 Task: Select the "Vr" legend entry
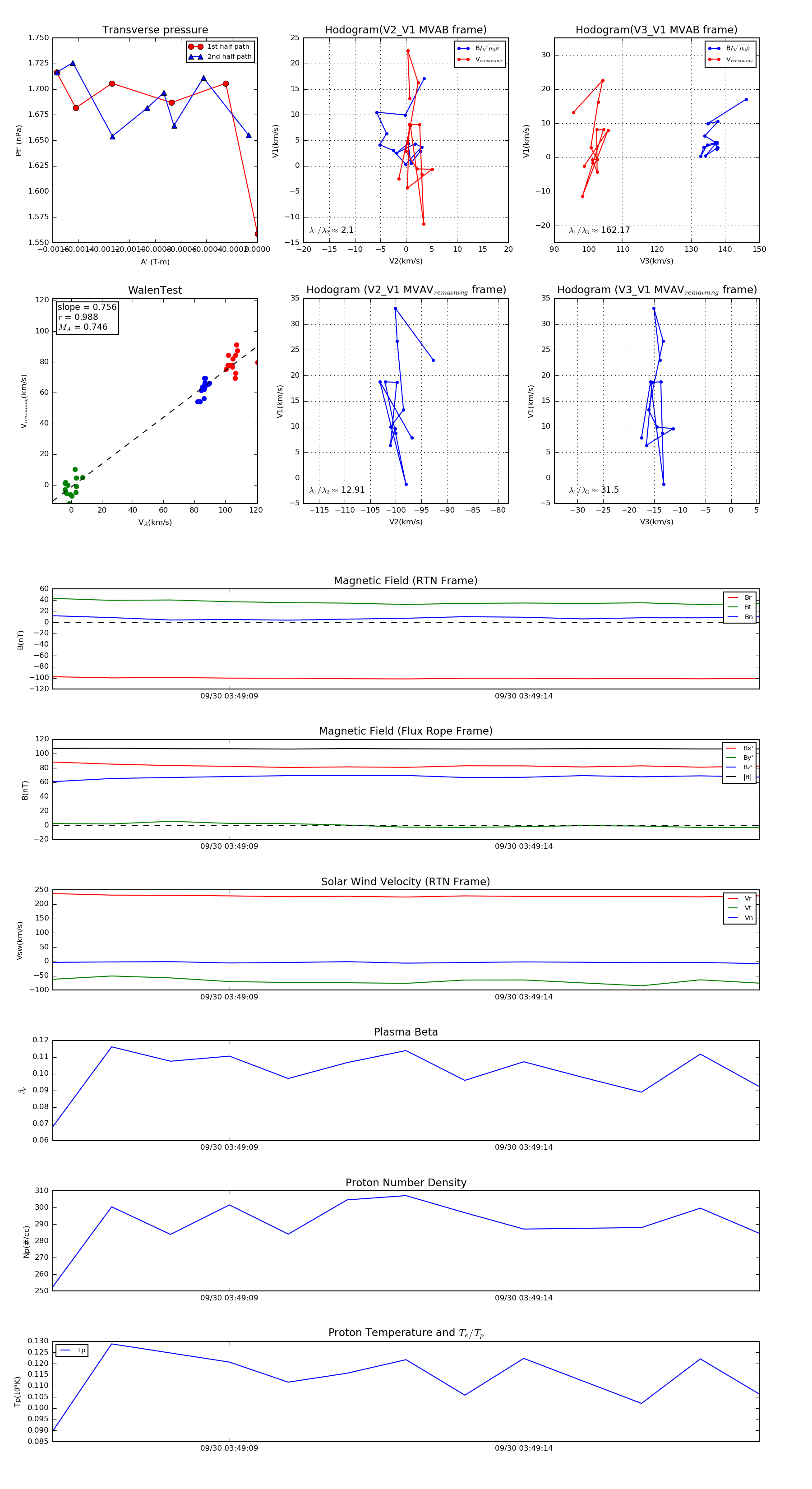pos(740,898)
